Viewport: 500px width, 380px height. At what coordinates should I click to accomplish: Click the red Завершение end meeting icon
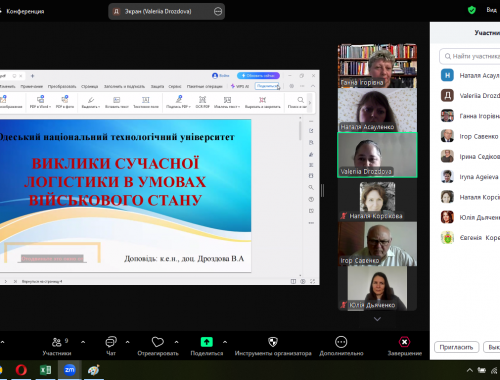pyautogui.click(x=404, y=342)
